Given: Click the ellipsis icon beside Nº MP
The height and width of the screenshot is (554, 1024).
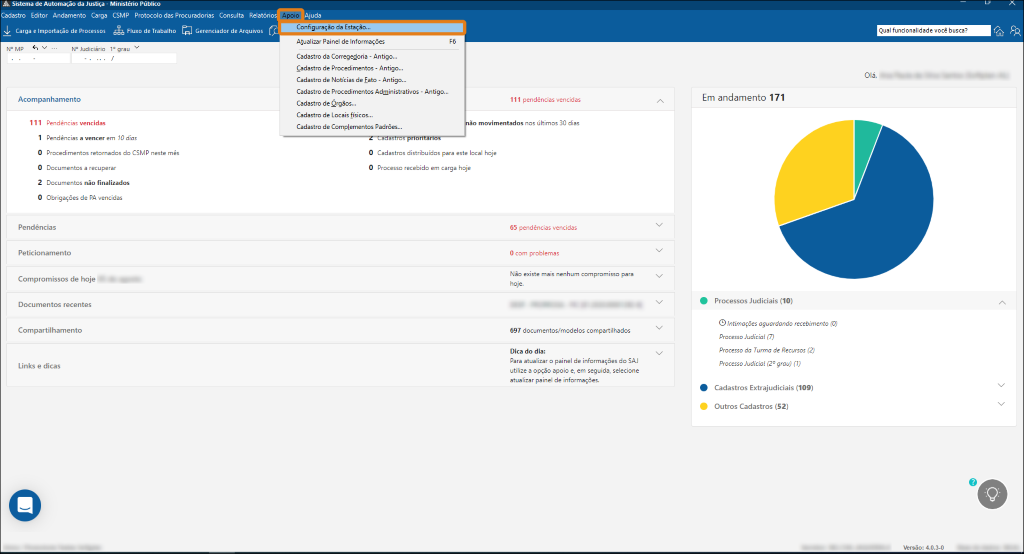Looking at the screenshot, I should click(54, 48).
